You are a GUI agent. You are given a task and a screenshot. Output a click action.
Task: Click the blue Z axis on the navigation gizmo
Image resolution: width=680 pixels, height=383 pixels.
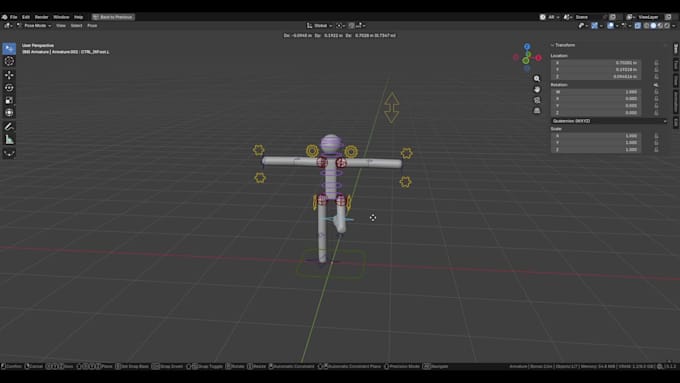point(527,46)
